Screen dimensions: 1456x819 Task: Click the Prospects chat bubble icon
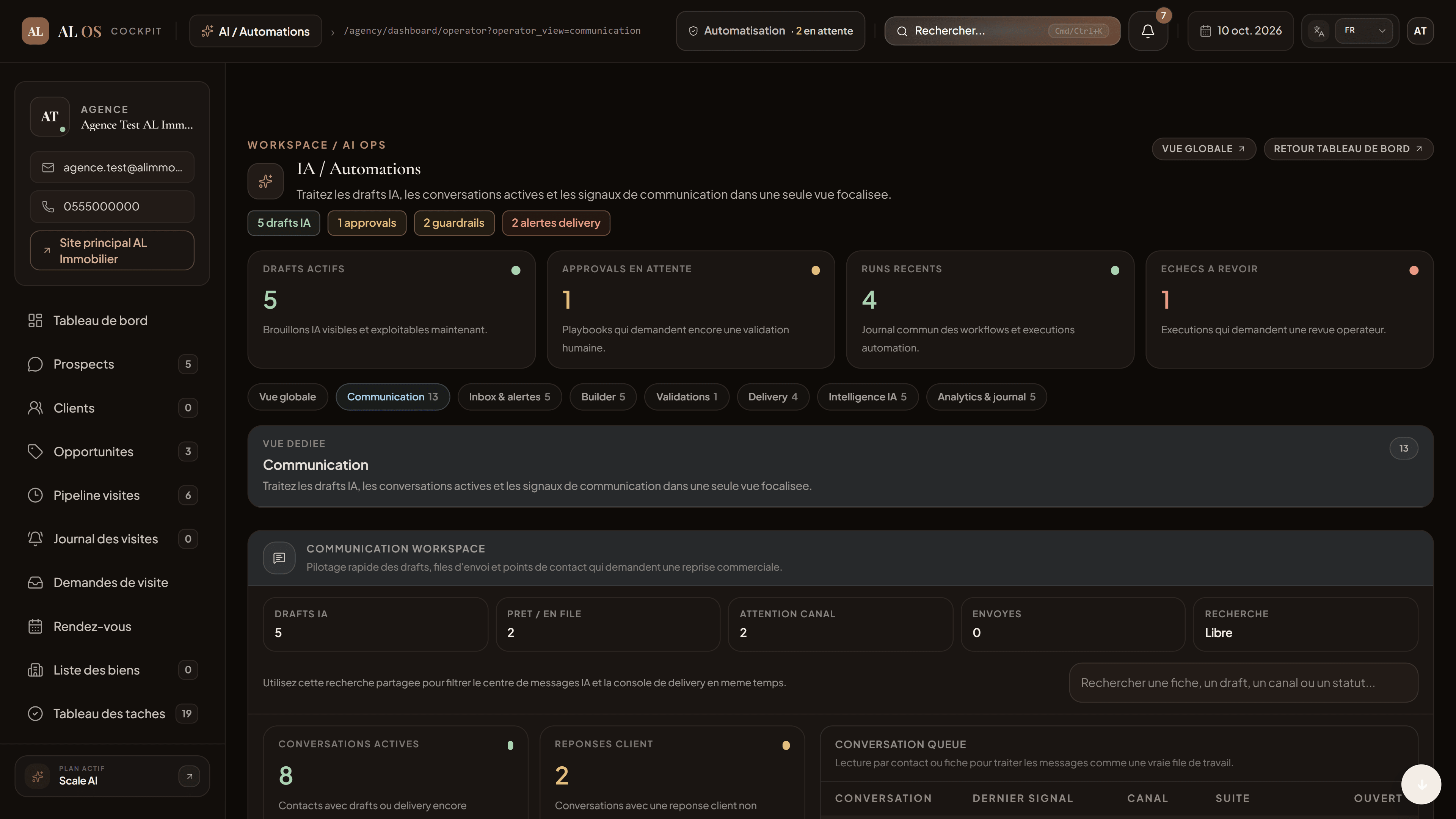click(x=35, y=364)
